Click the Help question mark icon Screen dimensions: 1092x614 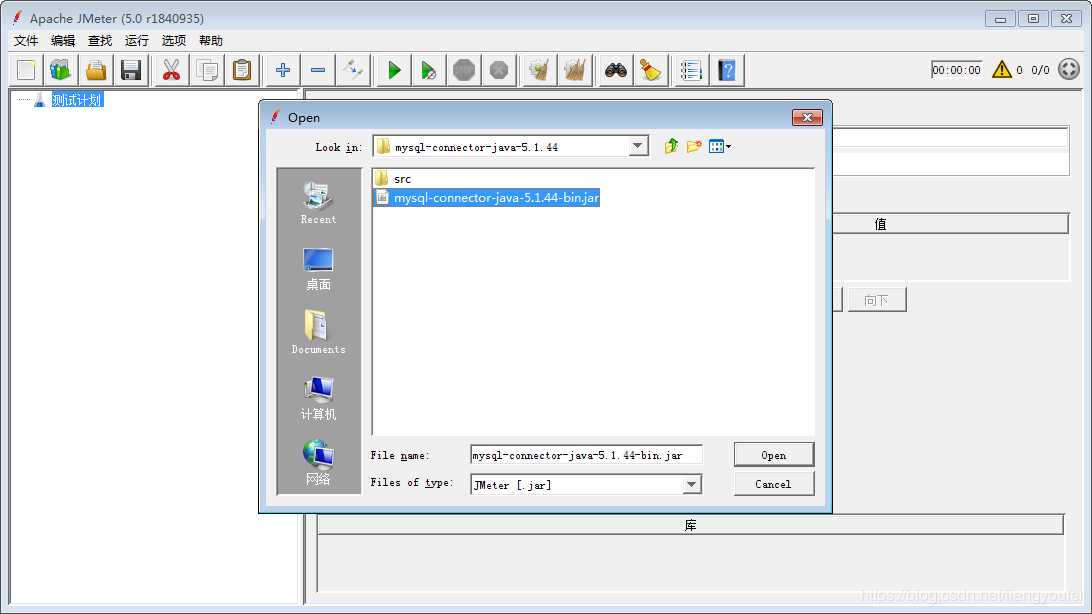coord(726,70)
